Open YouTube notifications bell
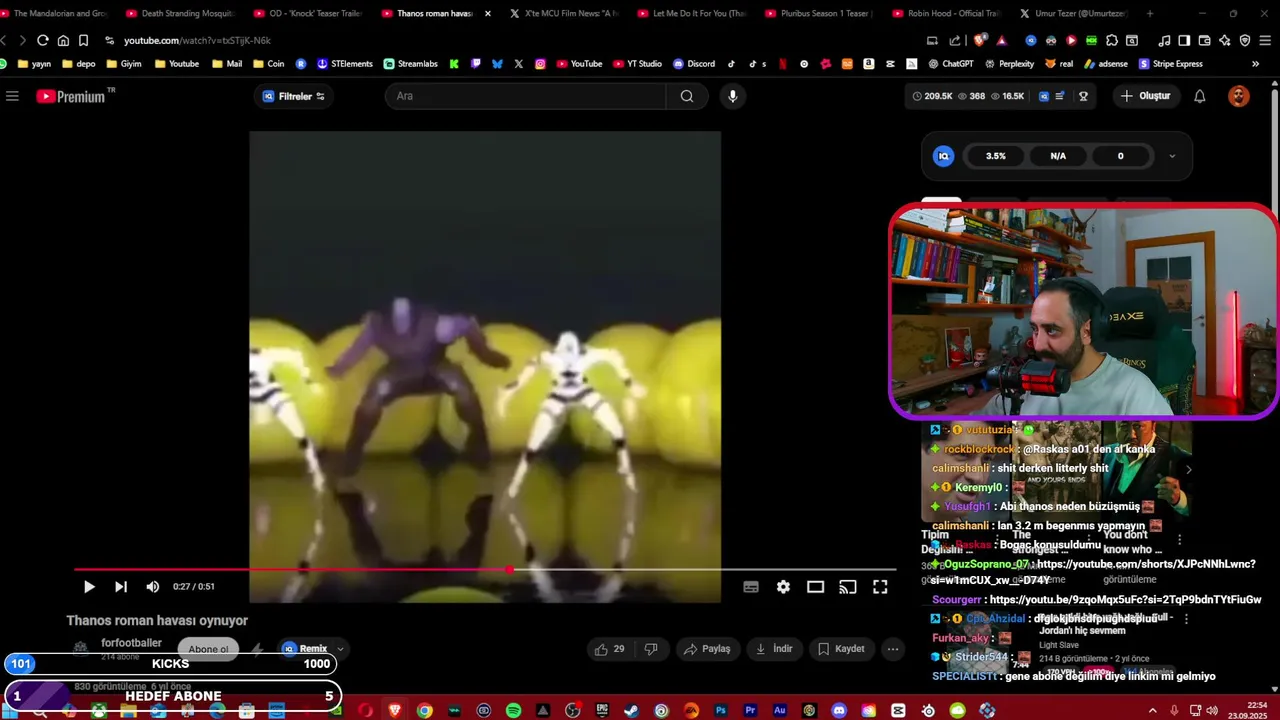The height and width of the screenshot is (720, 1280). [x=1200, y=96]
